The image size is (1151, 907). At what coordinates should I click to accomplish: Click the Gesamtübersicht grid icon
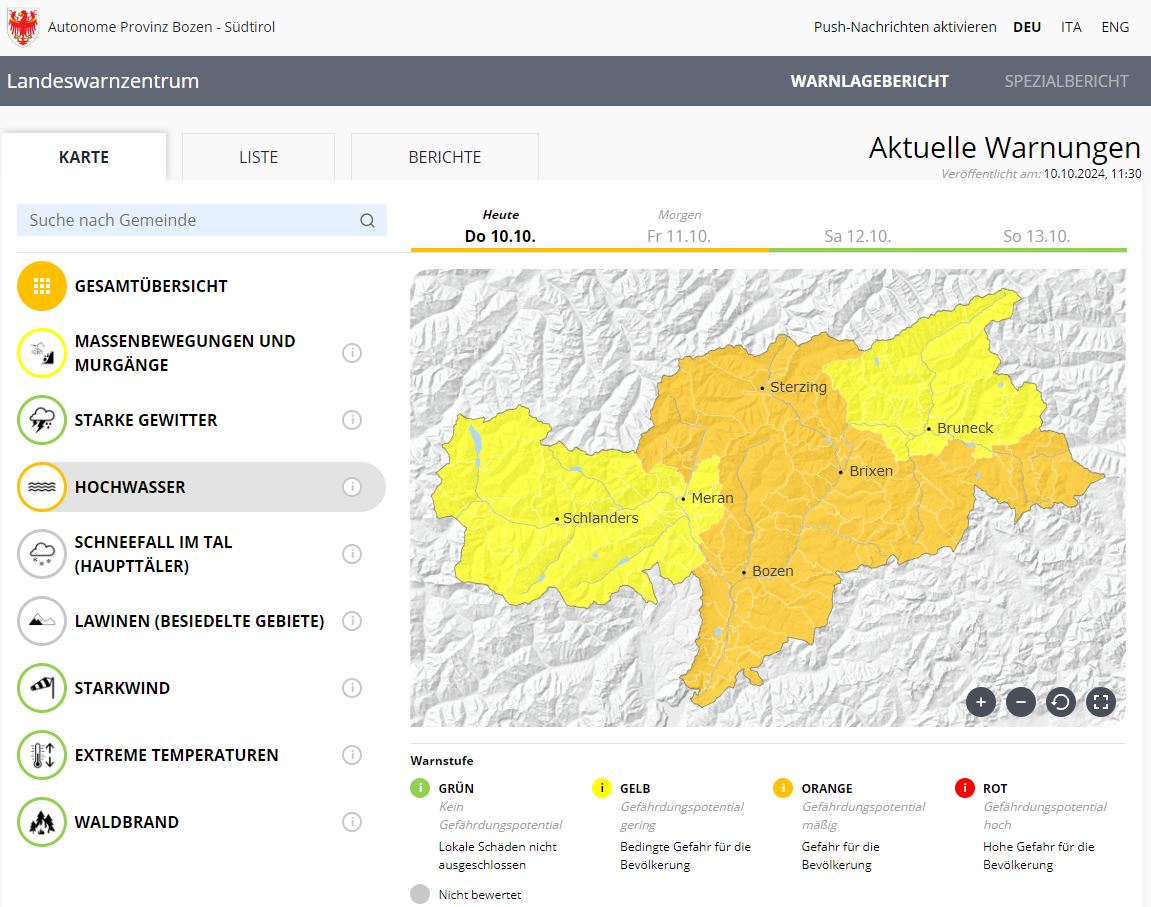42,286
